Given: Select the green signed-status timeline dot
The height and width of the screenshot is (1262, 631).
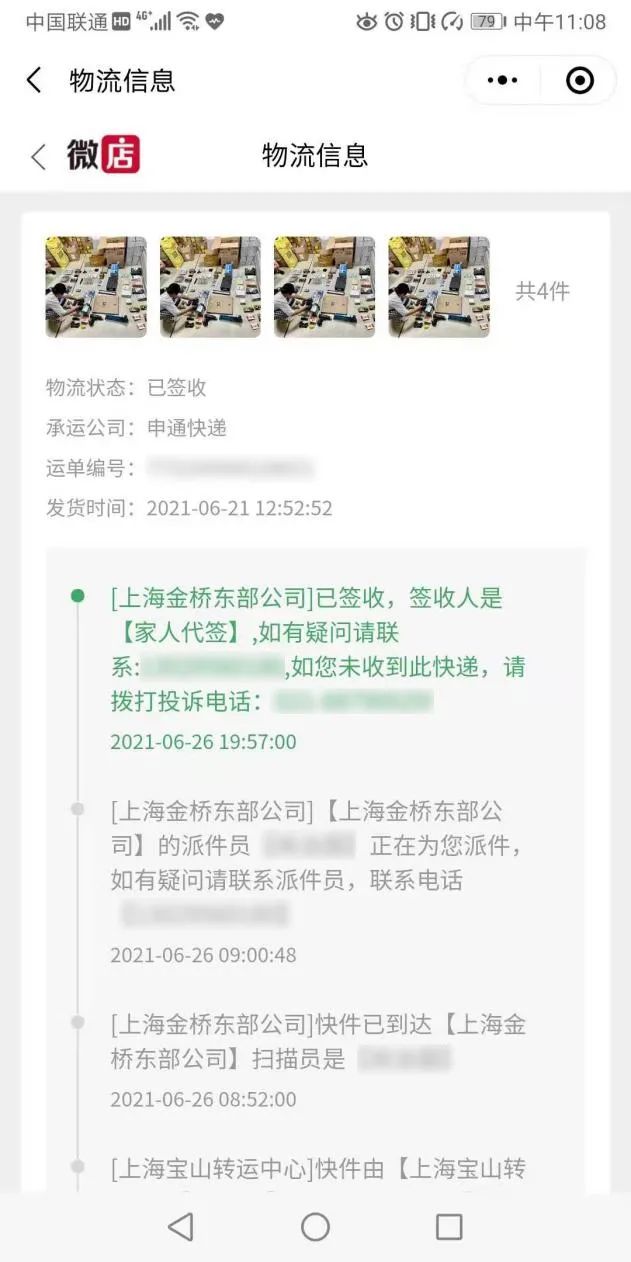Looking at the screenshot, I should pos(78,596).
